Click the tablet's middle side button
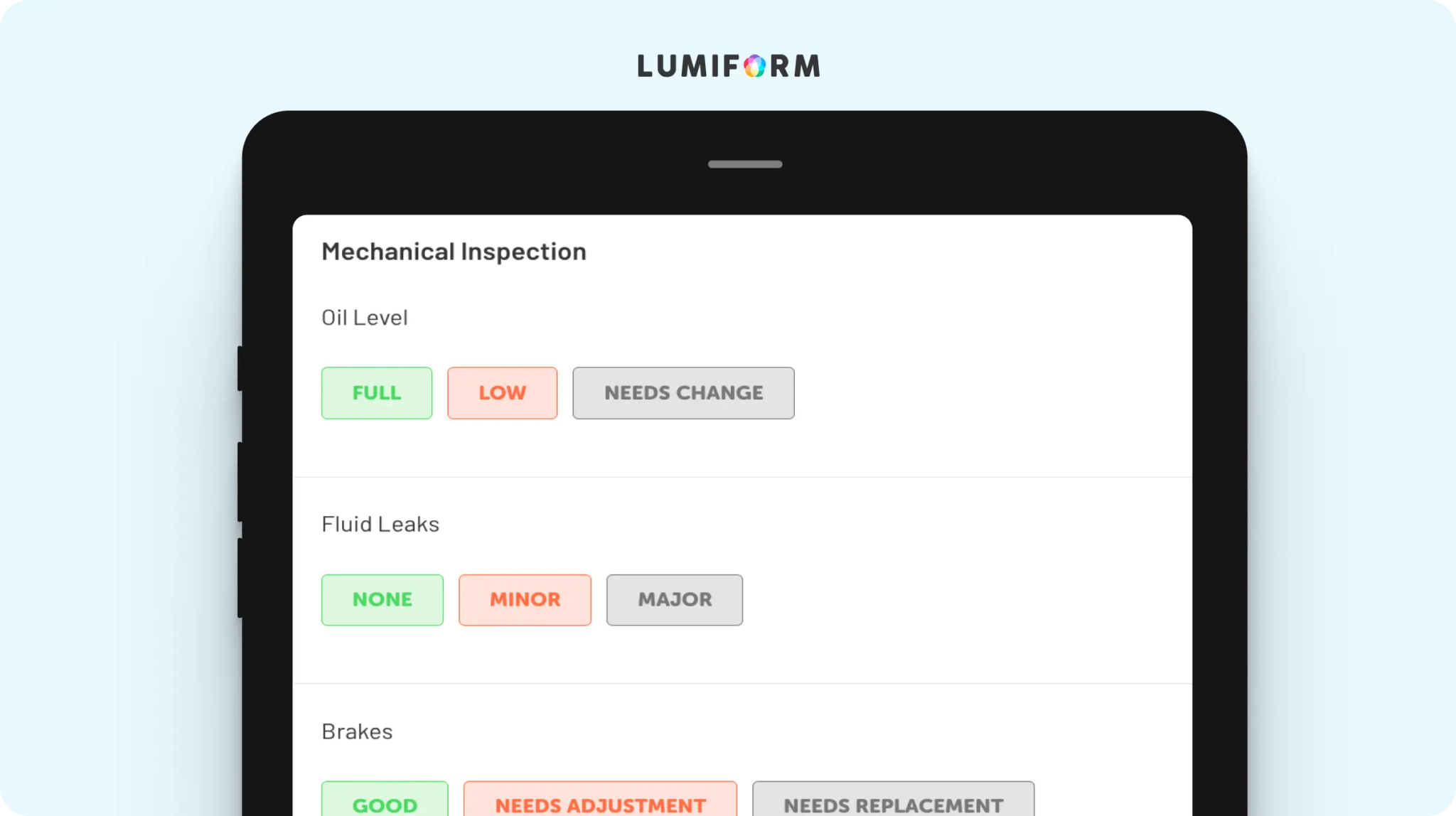Screen dimensions: 1456x816 240,482
